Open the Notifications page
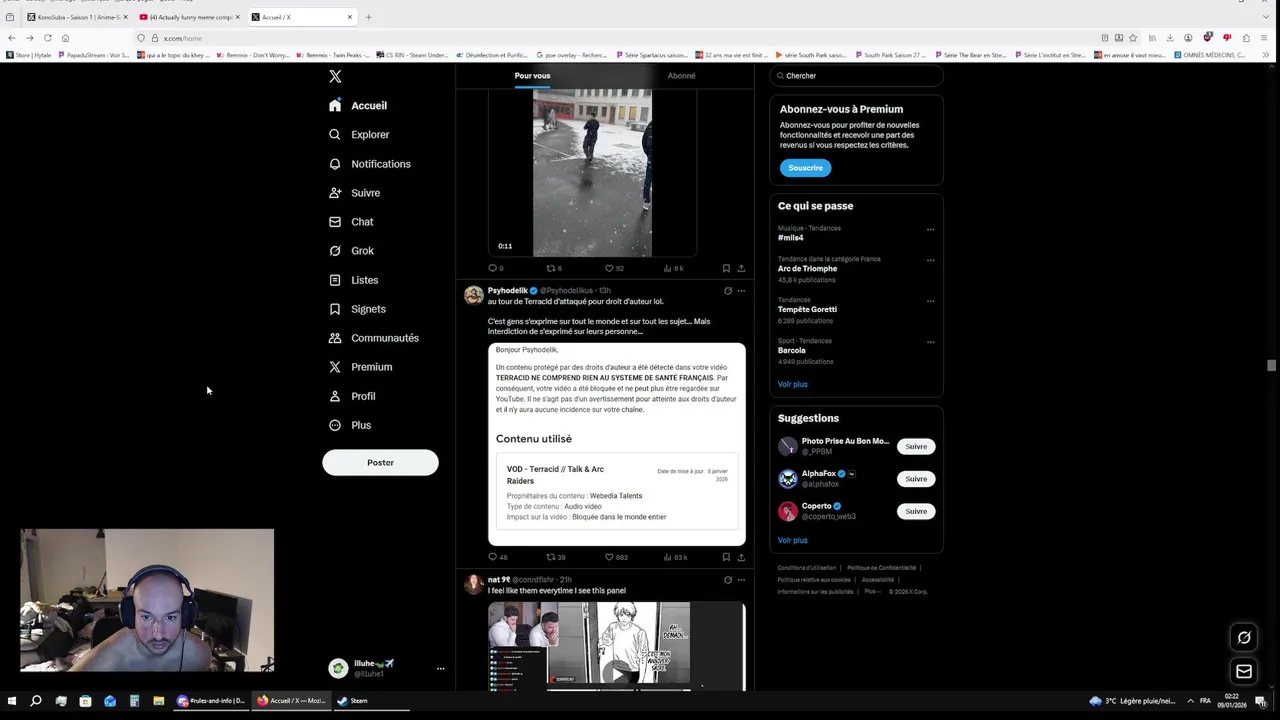This screenshot has height=720, width=1280. pos(369,164)
